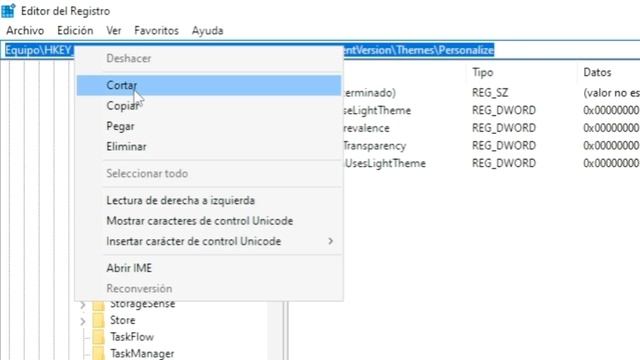640x360 pixels.
Task: Click the Registry Editor app icon in title bar
Action: [x=8, y=11]
